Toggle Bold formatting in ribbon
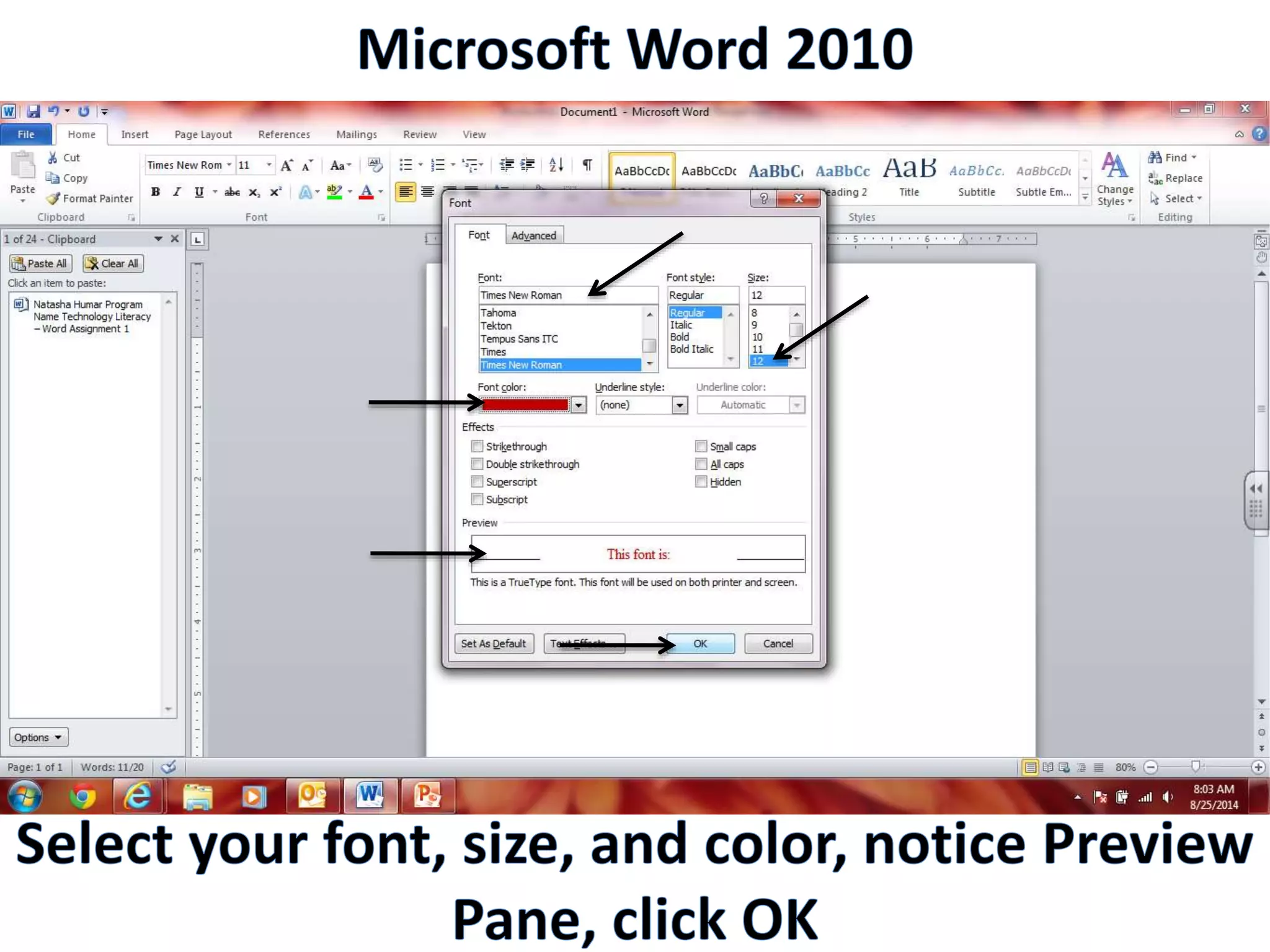This screenshot has height=952, width=1270. [156, 192]
